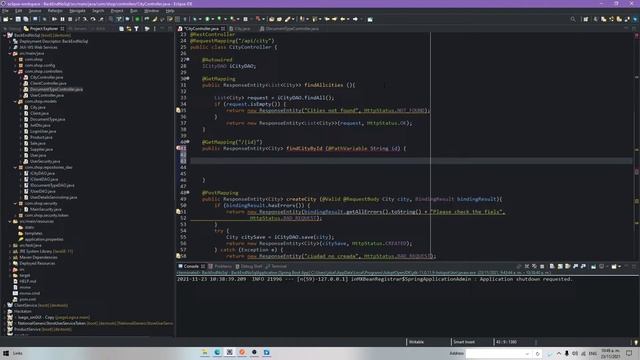Click the error marker on line 41
Viewport: 640px width, 360px height.
[178, 148]
